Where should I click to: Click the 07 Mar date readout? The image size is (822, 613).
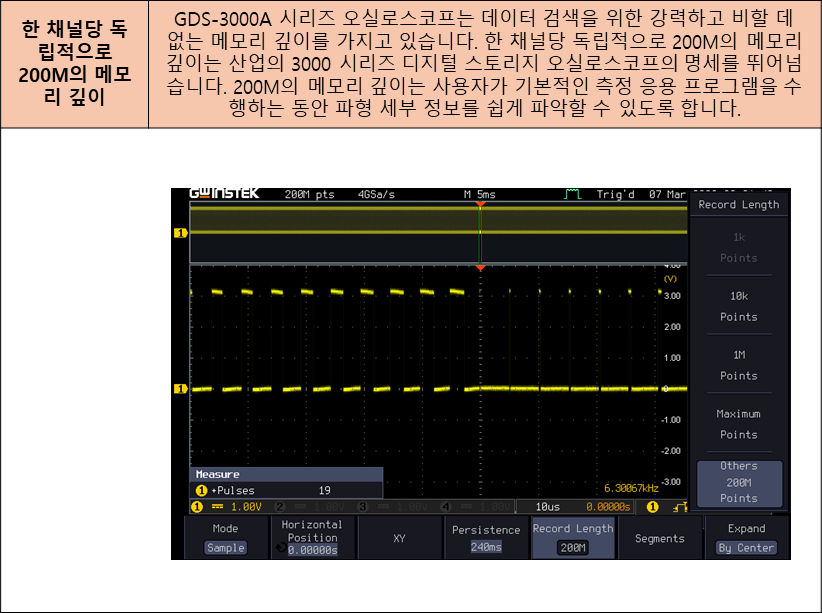(667, 194)
